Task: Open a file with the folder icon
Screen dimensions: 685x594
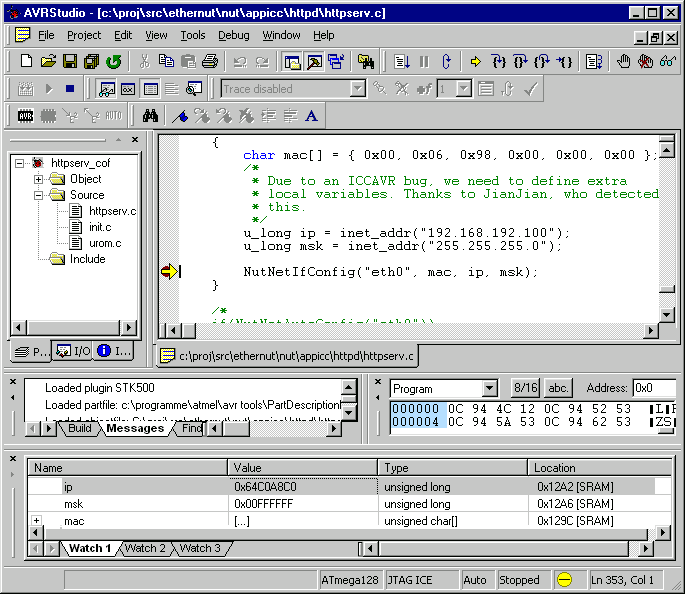Action: click(x=48, y=62)
